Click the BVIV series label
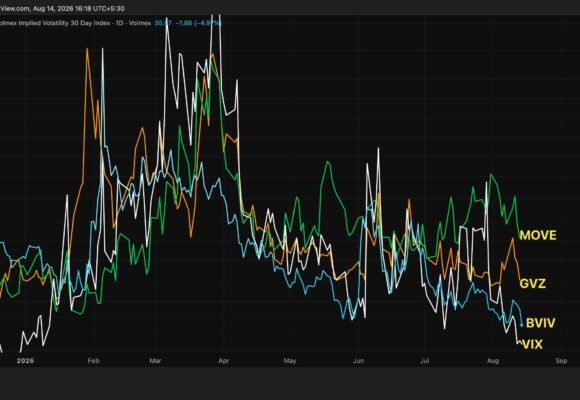Screen dimensions: 580x400 click(x=540, y=323)
